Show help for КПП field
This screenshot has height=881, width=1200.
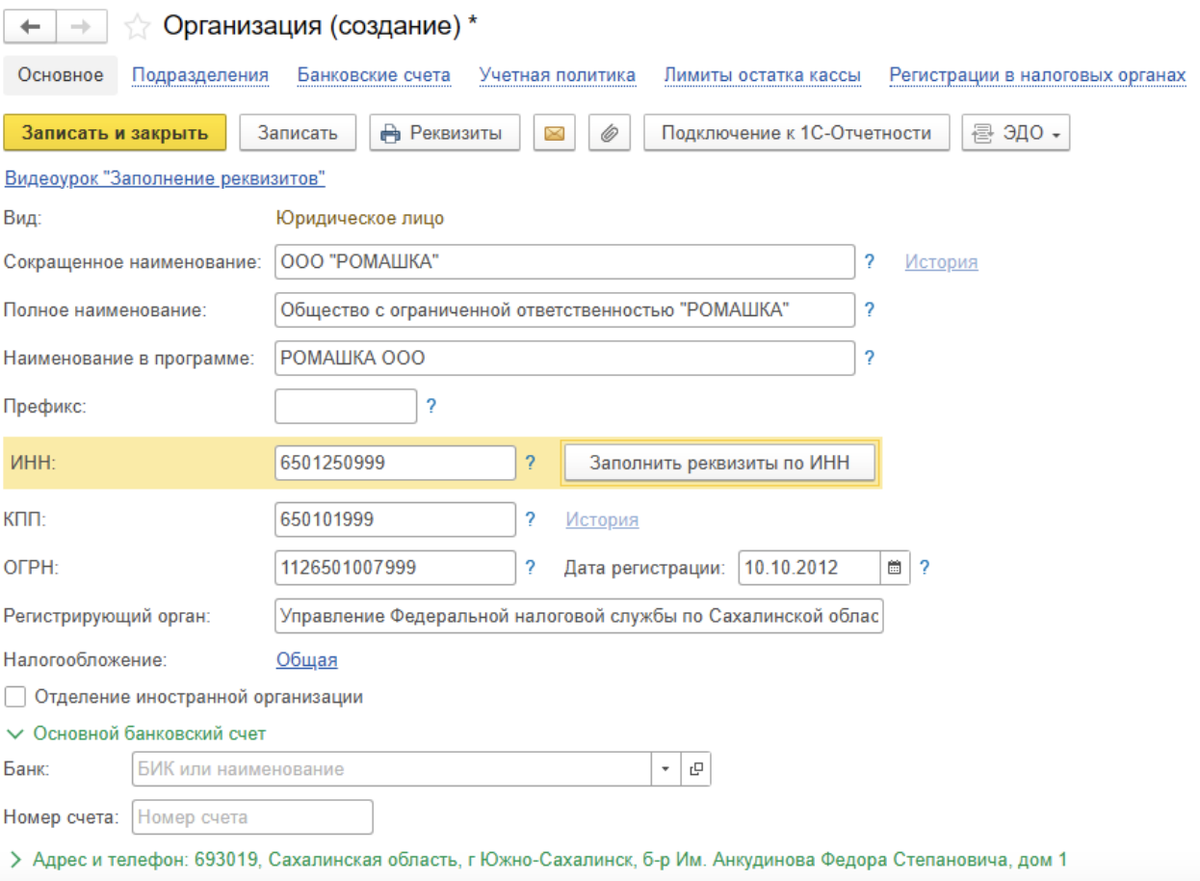(x=530, y=520)
